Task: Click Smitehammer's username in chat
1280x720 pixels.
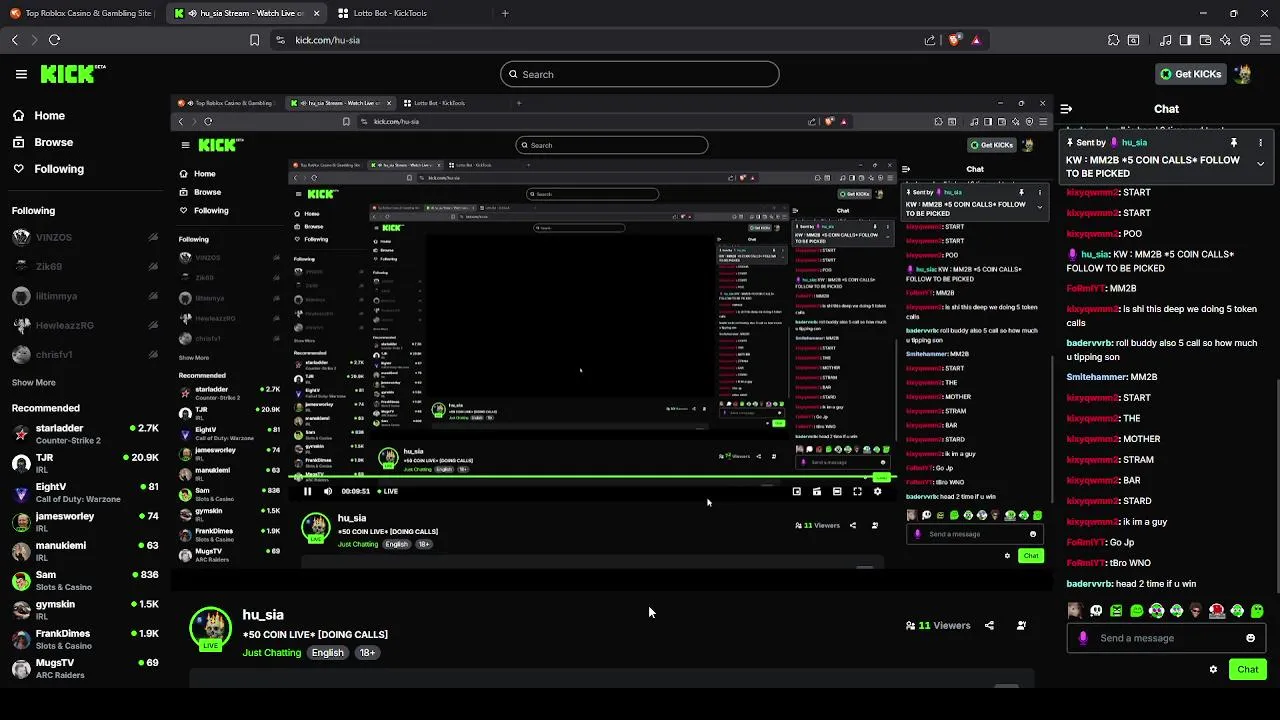Action: [x=1095, y=377]
